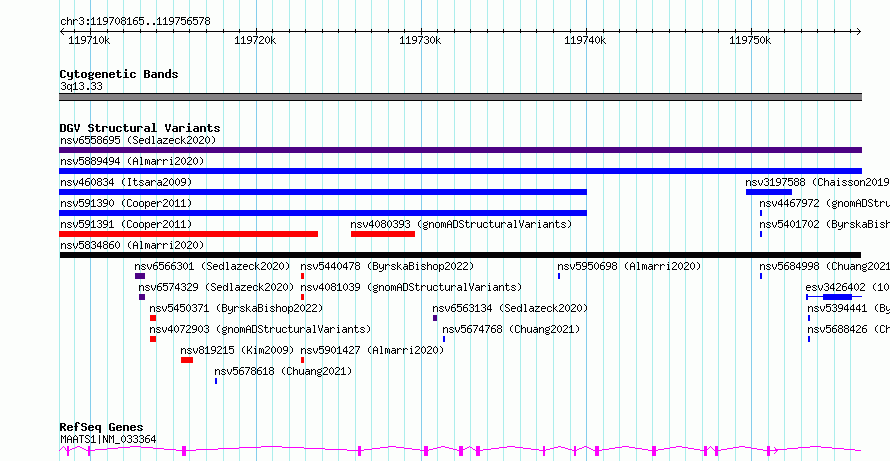Click the nsv5684998 Chuang2021 label
Image resolution: width=890 pixels, height=461 pixels.
tap(825, 266)
